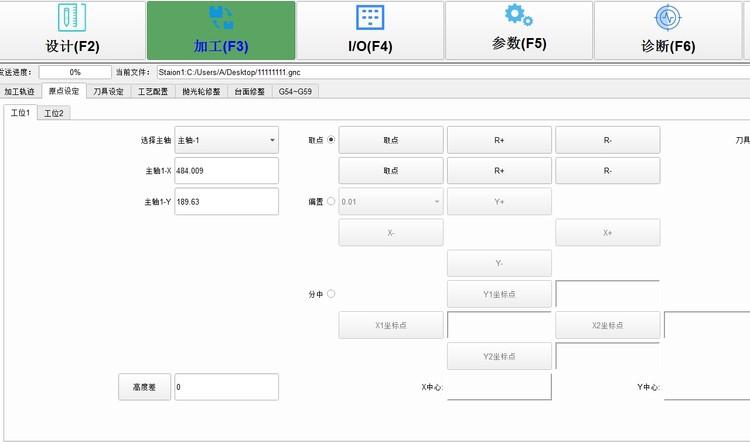Screen dimensions: 750x442
Task: Open the 设计(F2) design module
Action: (x=72, y=30)
